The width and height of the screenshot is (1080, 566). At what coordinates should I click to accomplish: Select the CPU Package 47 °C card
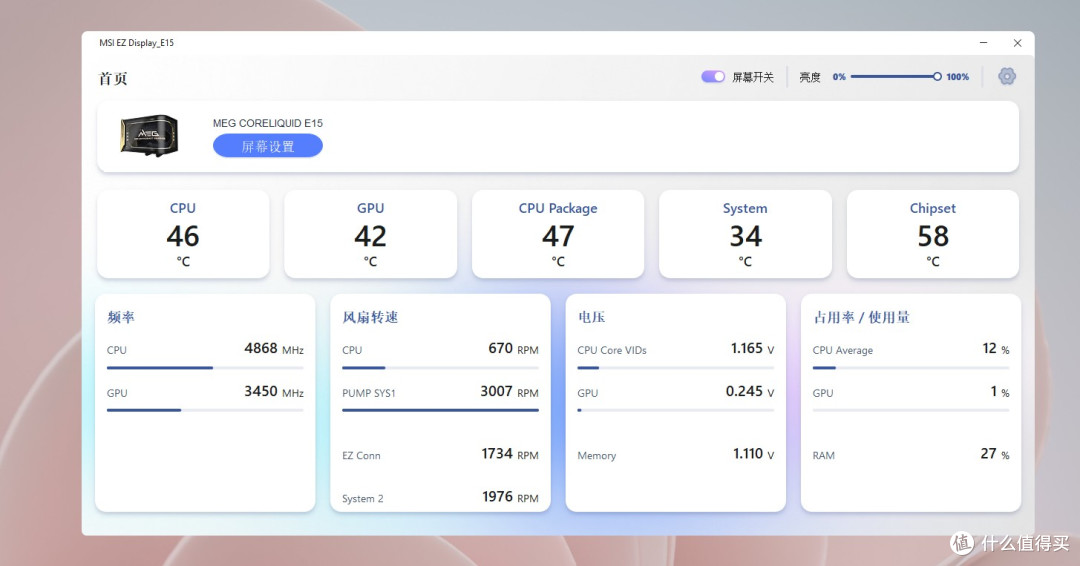click(x=558, y=234)
